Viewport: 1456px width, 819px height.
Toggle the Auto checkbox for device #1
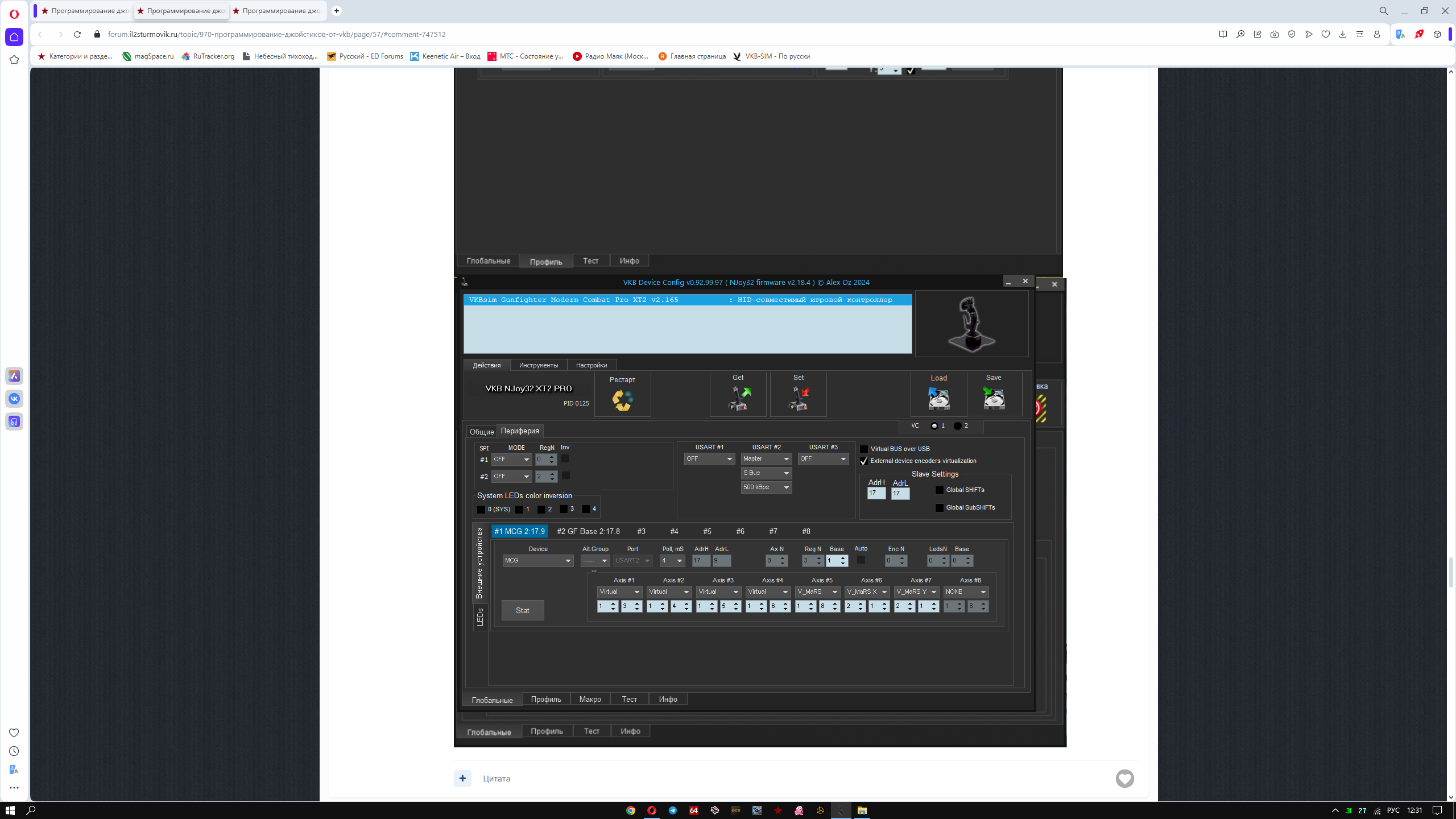pyautogui.click(x=861, y=560)
